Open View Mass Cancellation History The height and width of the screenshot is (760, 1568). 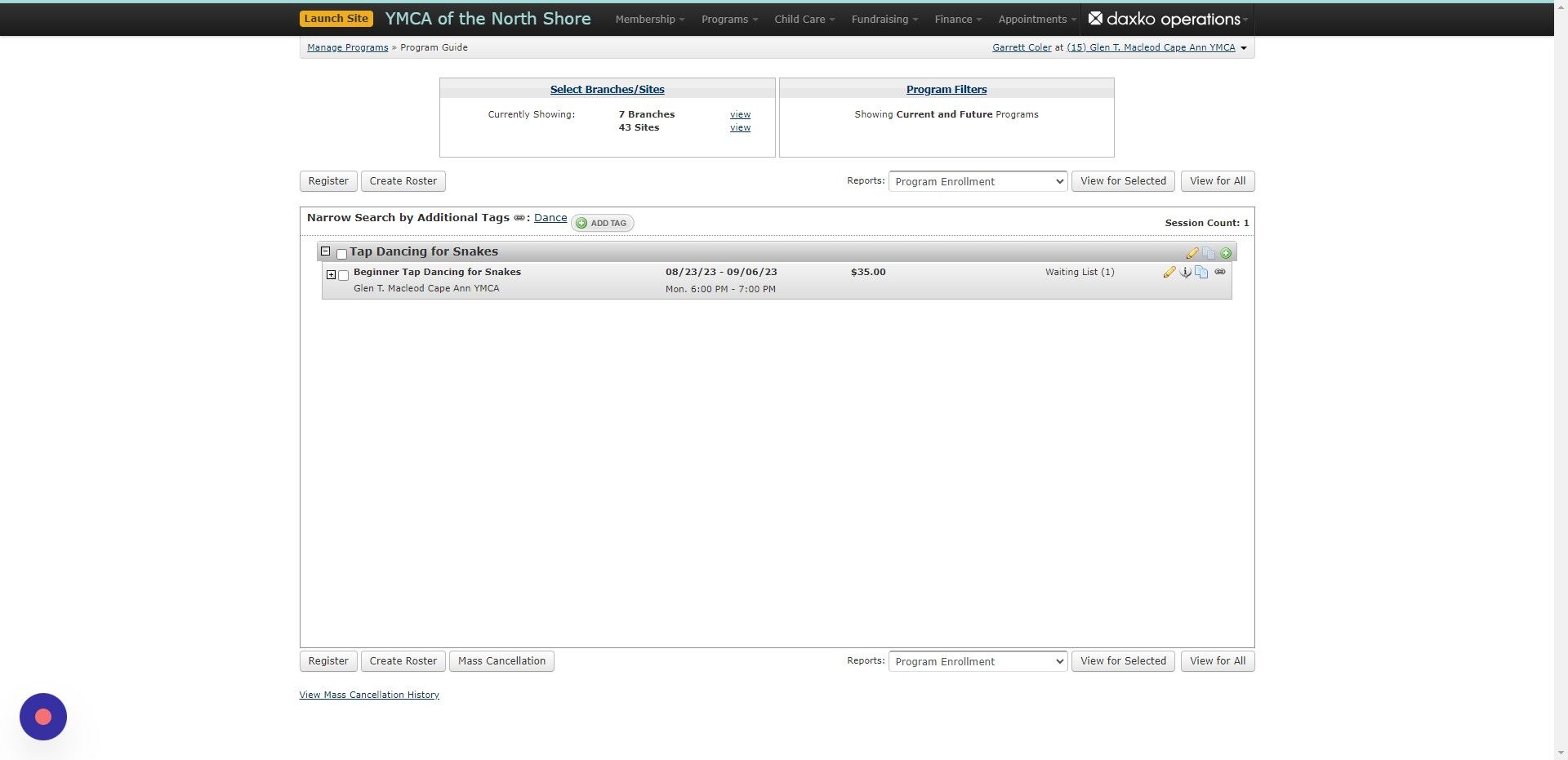368,694
